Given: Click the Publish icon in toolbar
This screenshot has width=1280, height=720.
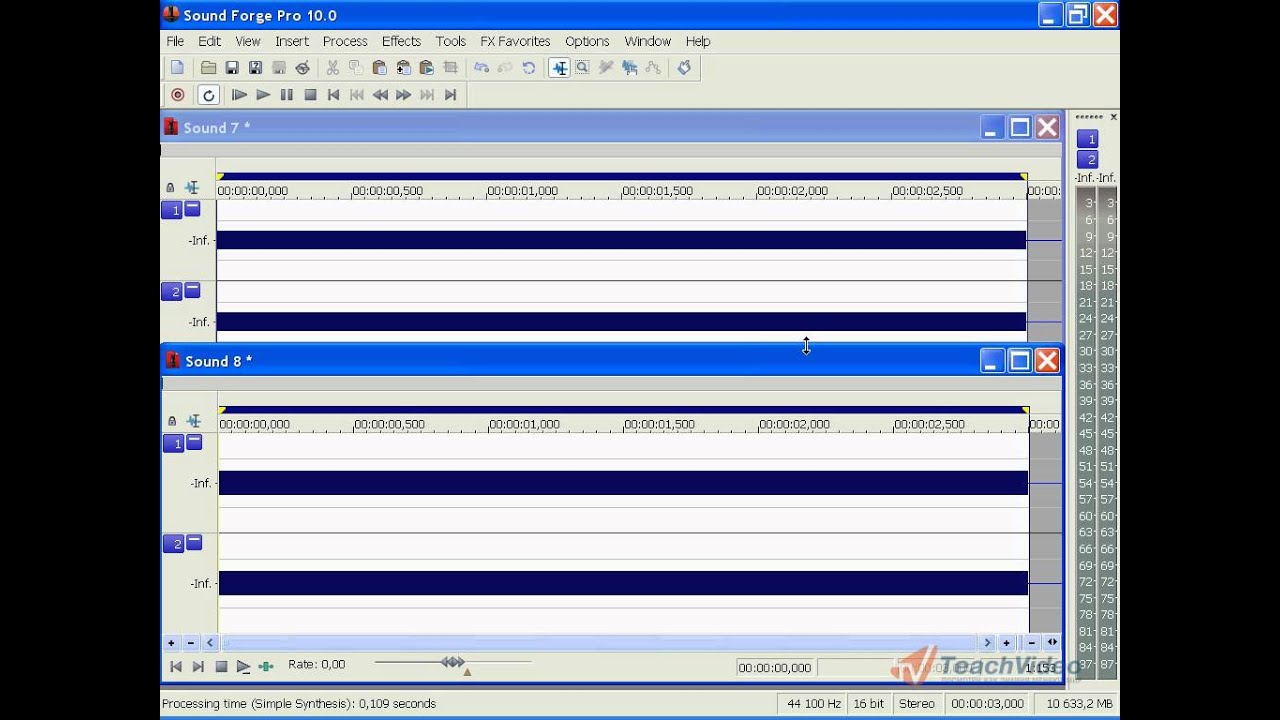Looking at the screenshot, I should point(302,68).
